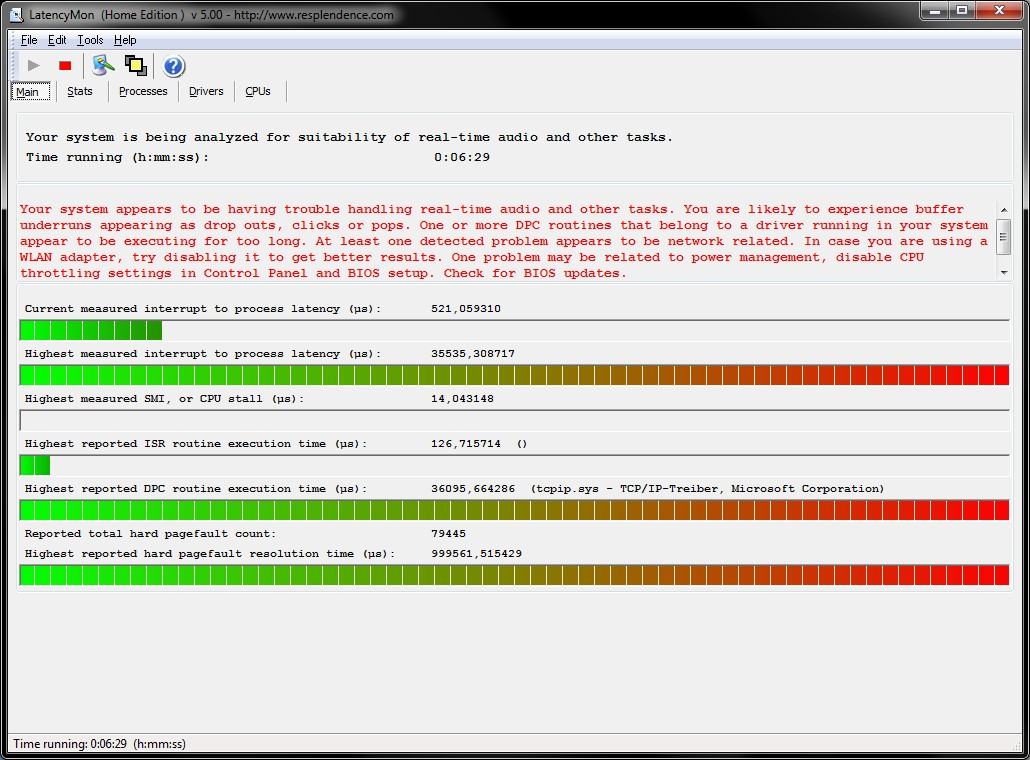Click the hard pagefault resolution time bar
The width and height of the screenshot is (1030, 760).
click(x=514, y=575)
